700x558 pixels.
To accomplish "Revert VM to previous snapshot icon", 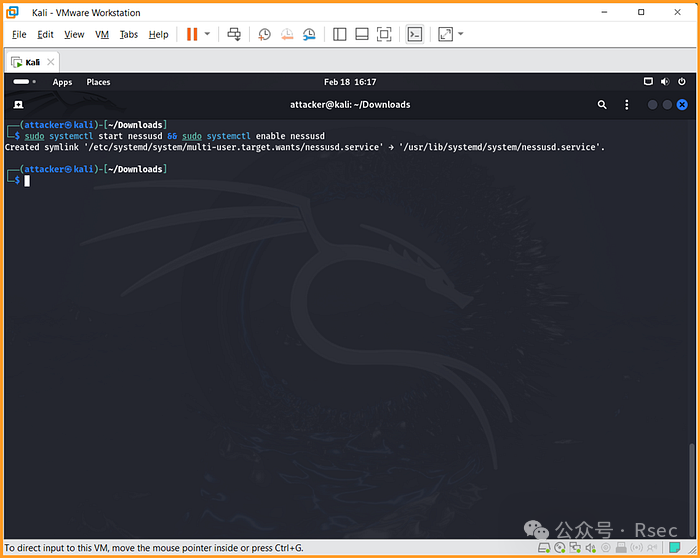I will (287, 34).
